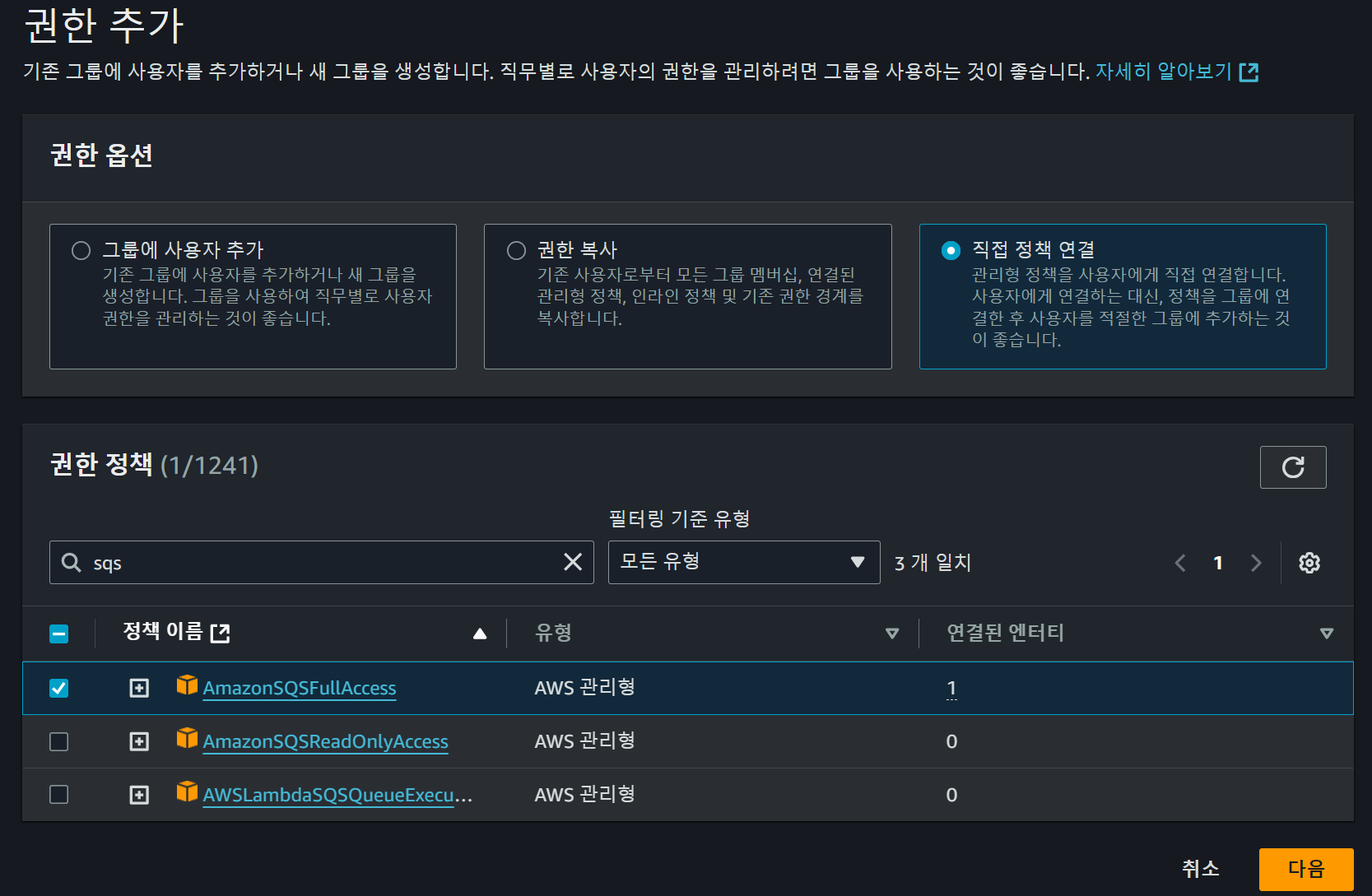Go to next policies page
The image size is (1372, 896).
(1256, 563)
